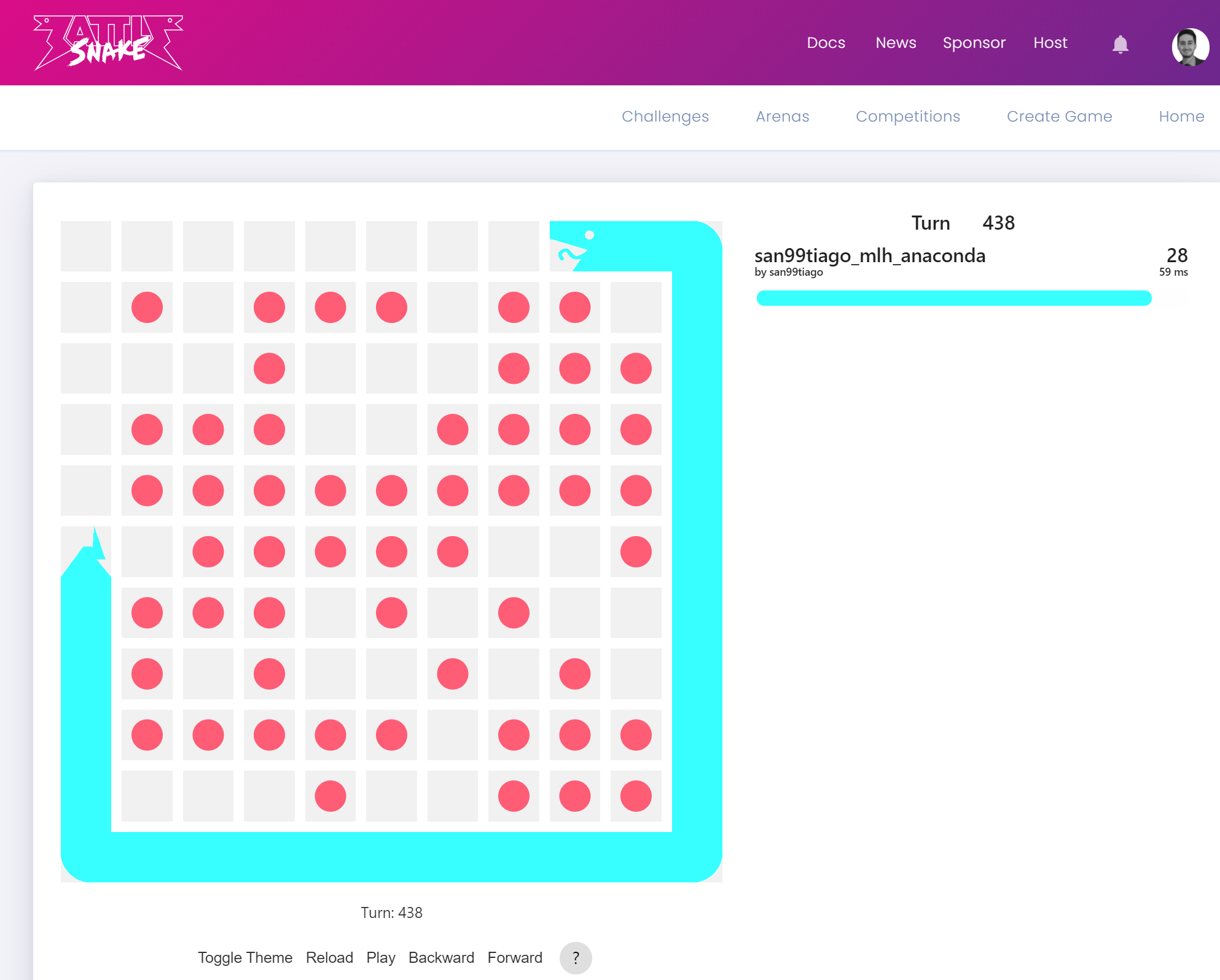Viewport: 1220px width, 980px height.
Task: Go to the News page
Action: coord(895,43)
